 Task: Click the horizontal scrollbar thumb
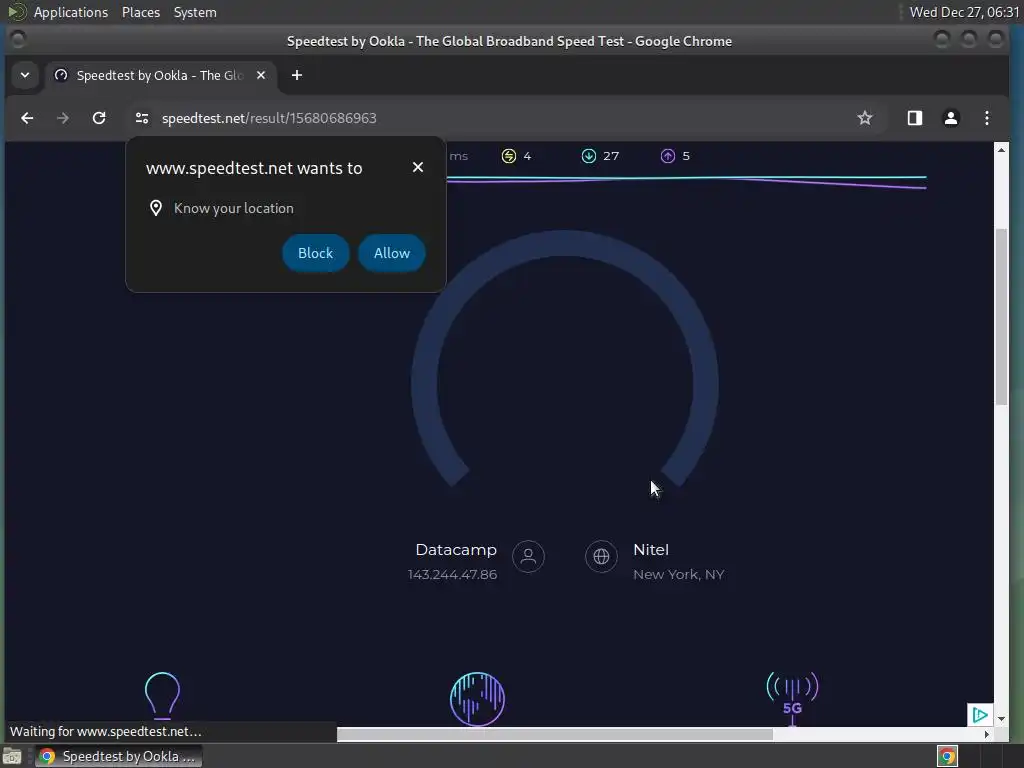[x=554, y=735]
